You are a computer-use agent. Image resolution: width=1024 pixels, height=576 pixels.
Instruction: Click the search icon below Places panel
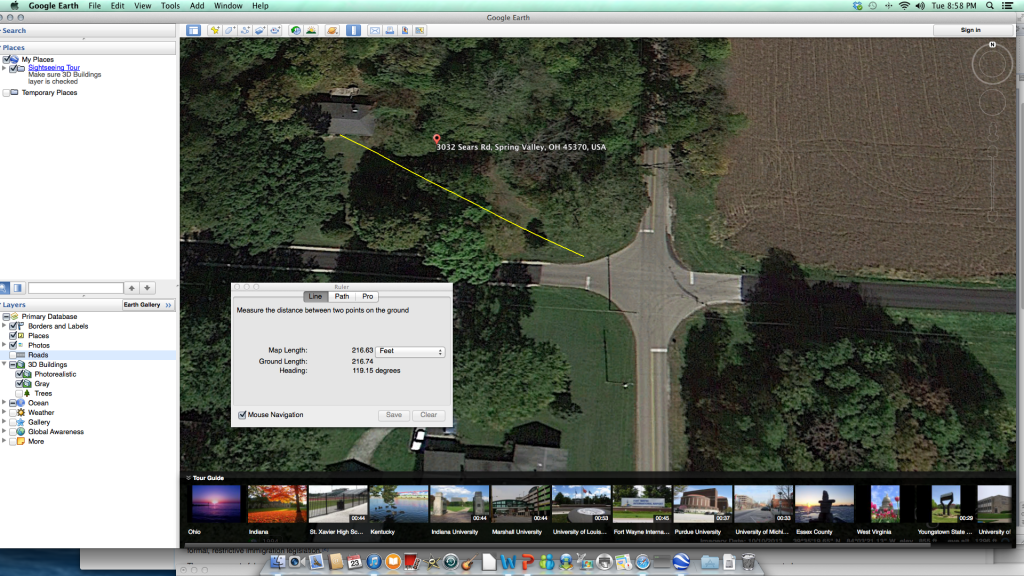(4, 288)
